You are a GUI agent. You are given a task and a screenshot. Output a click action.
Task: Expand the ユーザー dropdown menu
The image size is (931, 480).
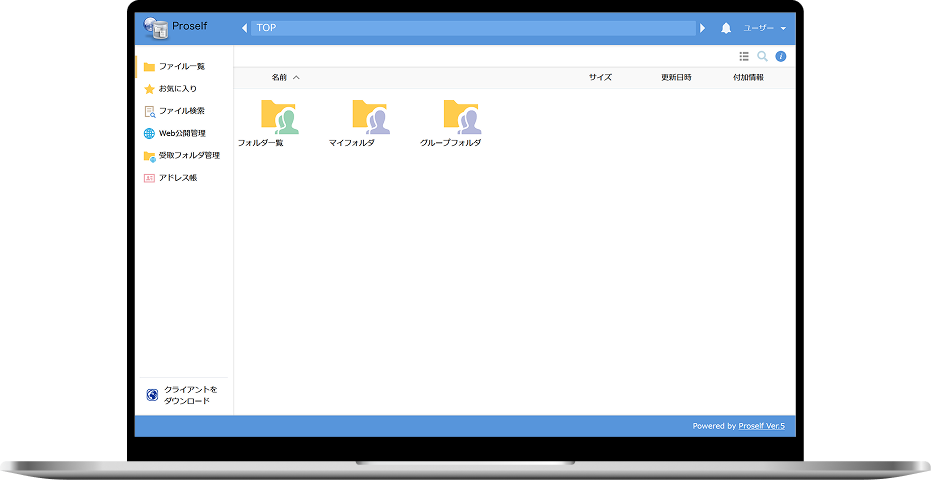pos(764,28)
